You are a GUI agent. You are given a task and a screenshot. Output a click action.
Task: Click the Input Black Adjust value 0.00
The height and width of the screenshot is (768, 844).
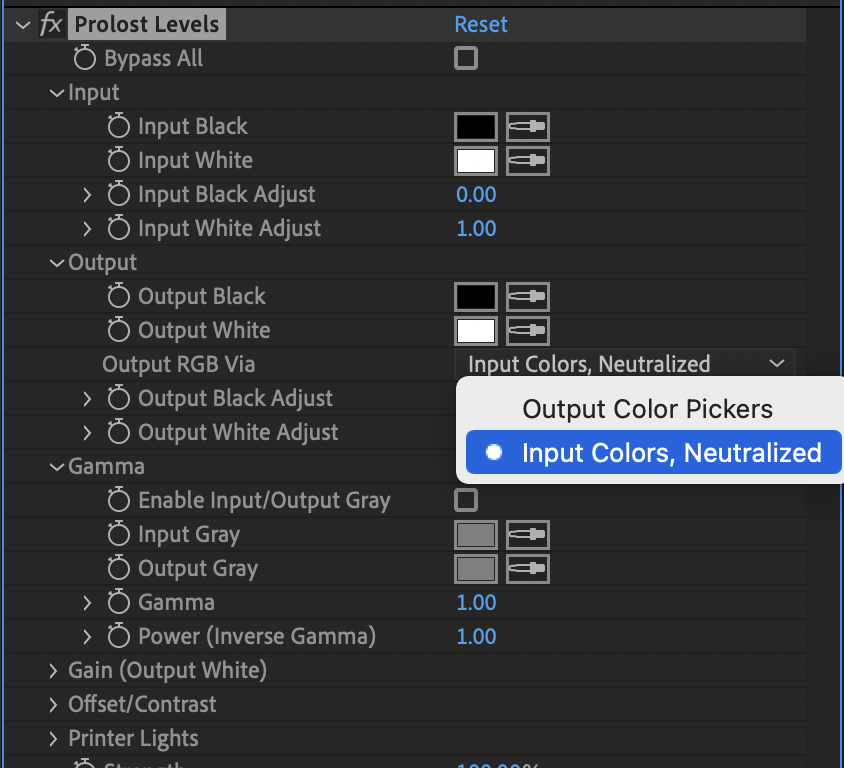[x=476, y=194]
